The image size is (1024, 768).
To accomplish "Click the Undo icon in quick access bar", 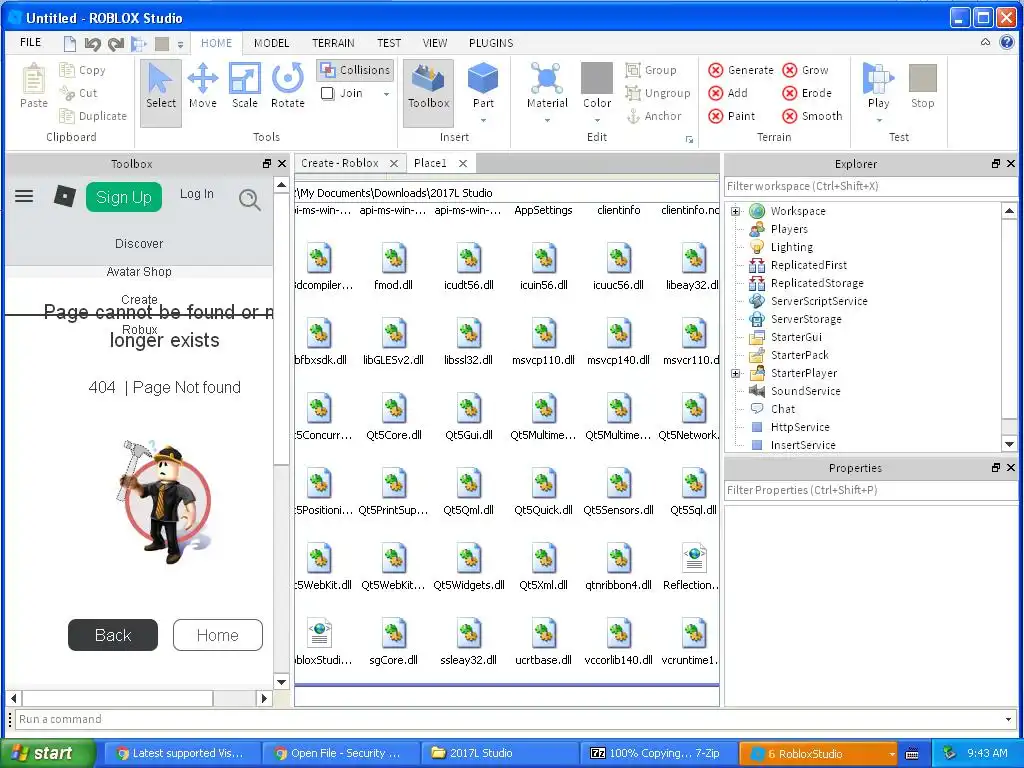I will [92, 44].
